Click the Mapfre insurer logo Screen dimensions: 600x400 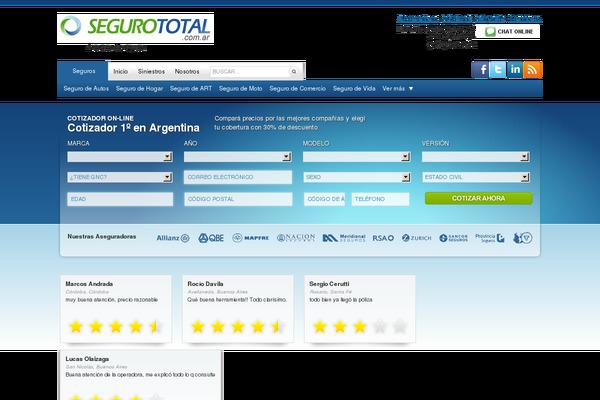click(x=251, y=238)
